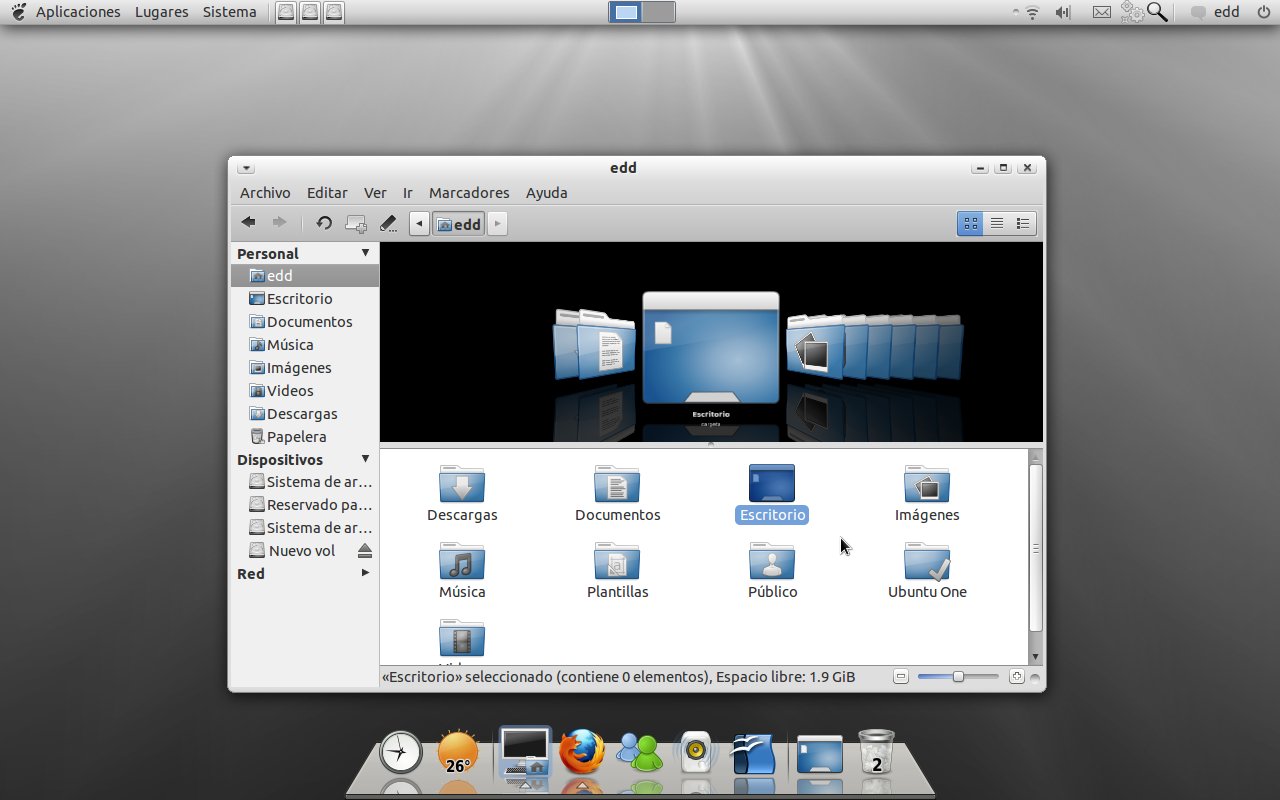Viewport: 1280px width, 800px height.
Task: Open the wireless network indicator
Action: [x=1031, y=12]
